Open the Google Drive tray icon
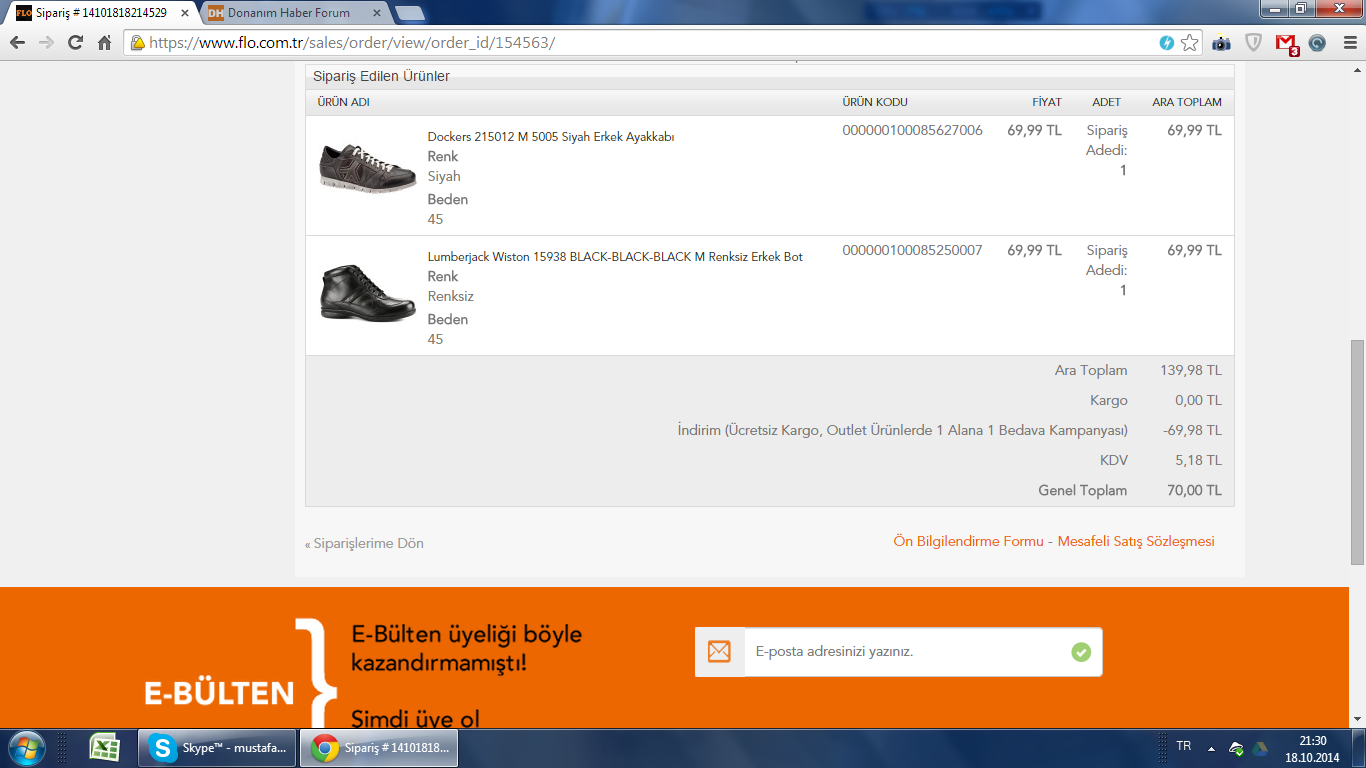The image size is (1366, 768). (1260, 748)
